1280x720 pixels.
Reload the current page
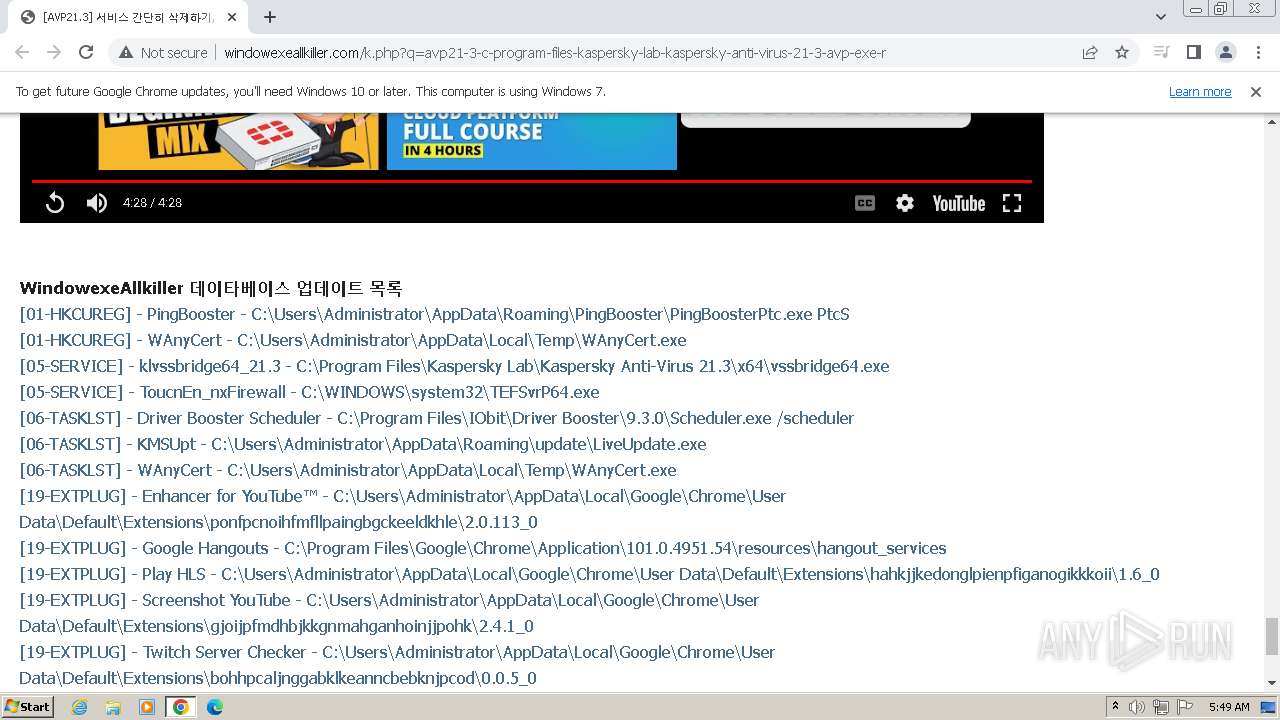tap(86, 52)
